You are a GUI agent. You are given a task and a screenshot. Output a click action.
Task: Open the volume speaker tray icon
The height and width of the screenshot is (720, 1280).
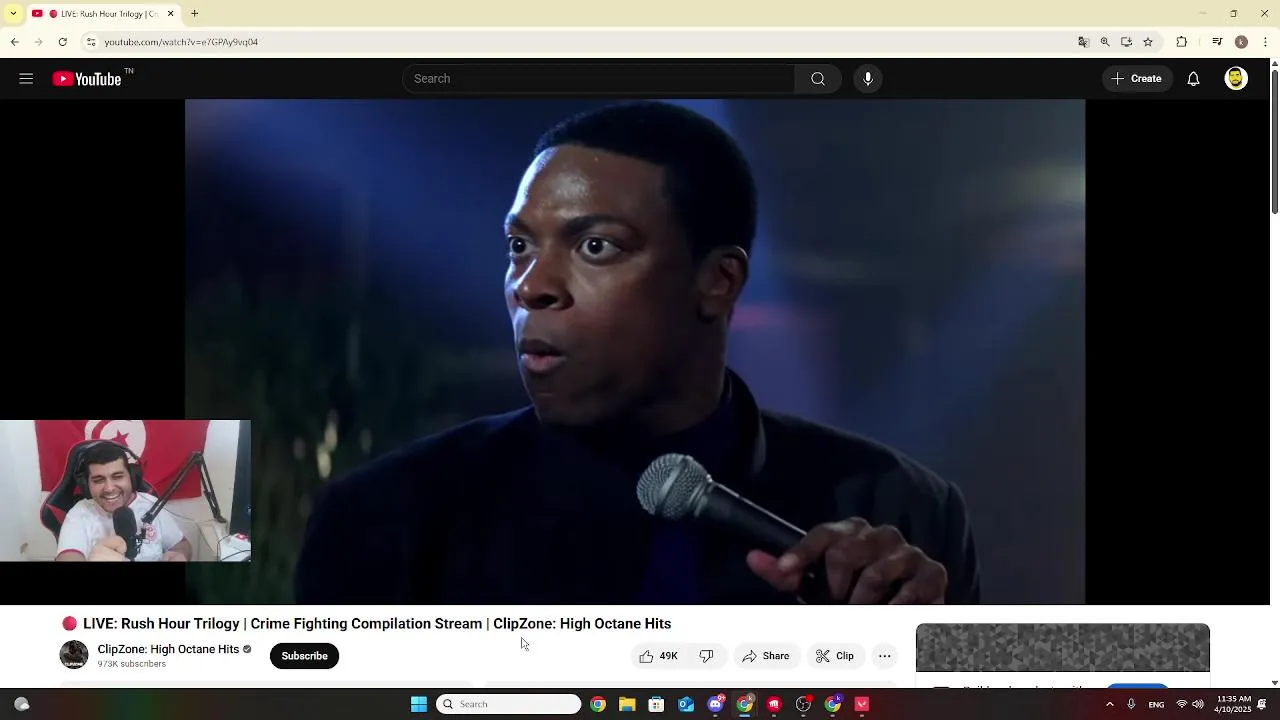(1198, 704)
